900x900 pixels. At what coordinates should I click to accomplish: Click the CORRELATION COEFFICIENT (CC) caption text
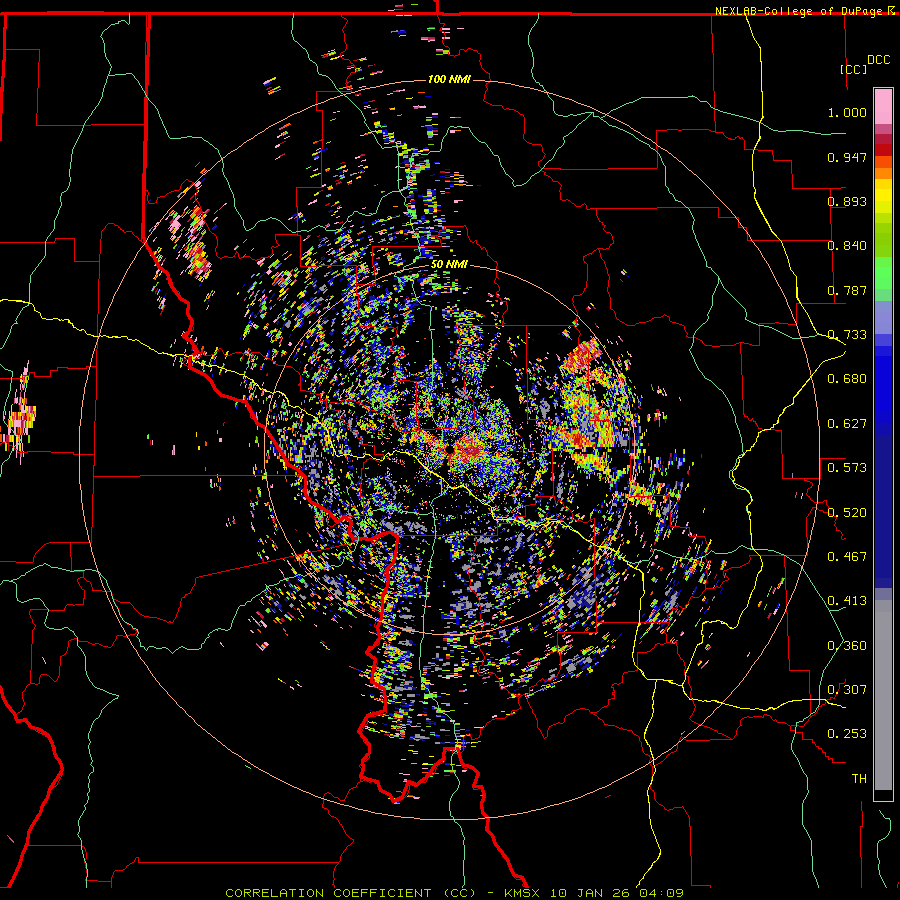(x=351, y=893)
